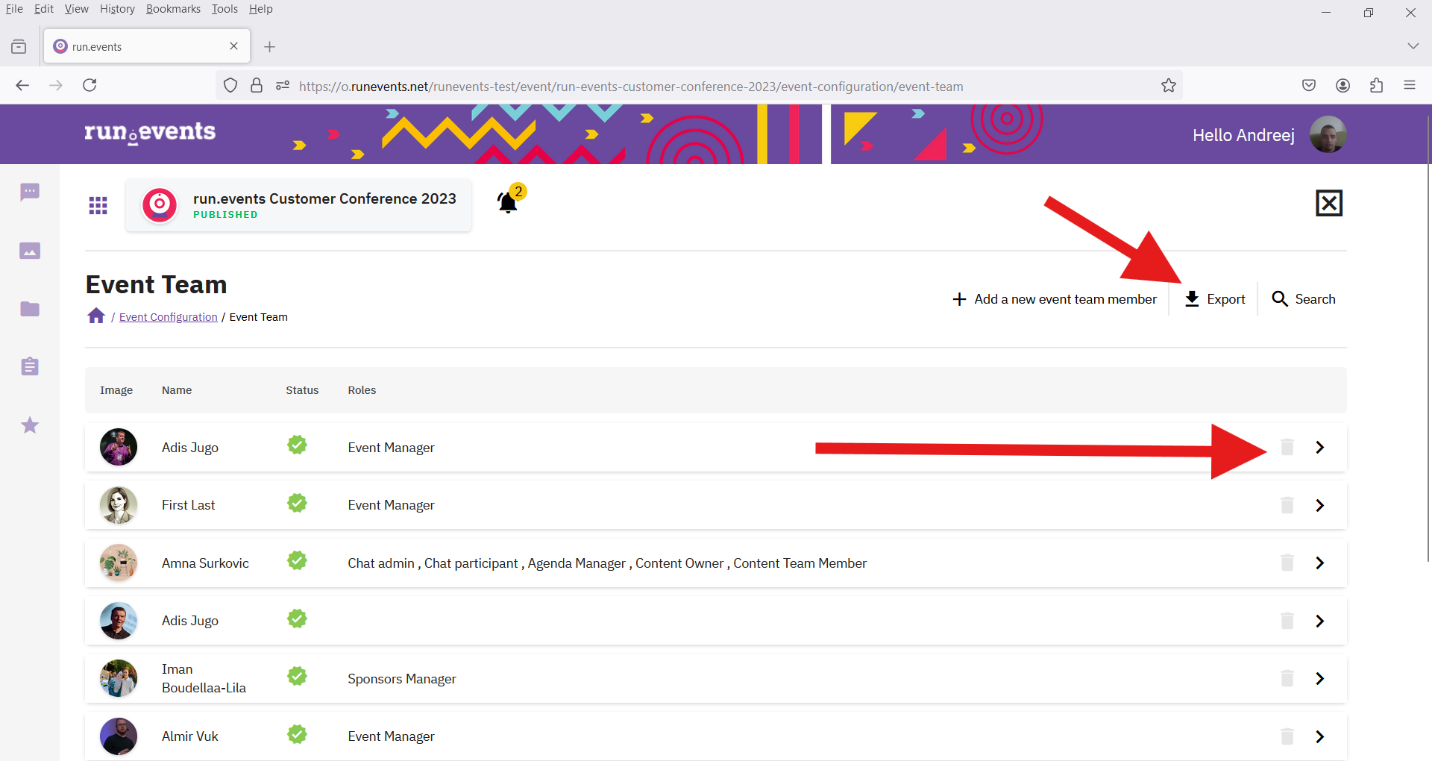This screenshot has height=761, width=1432.
Task: Open the Tools menu
Action: (225, 9)
